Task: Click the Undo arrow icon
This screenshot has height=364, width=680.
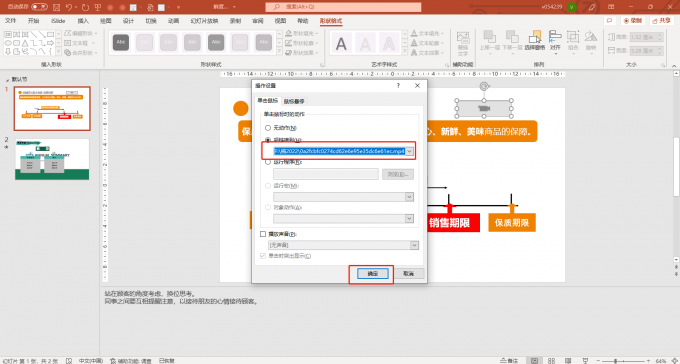Action: click(69, 7)
